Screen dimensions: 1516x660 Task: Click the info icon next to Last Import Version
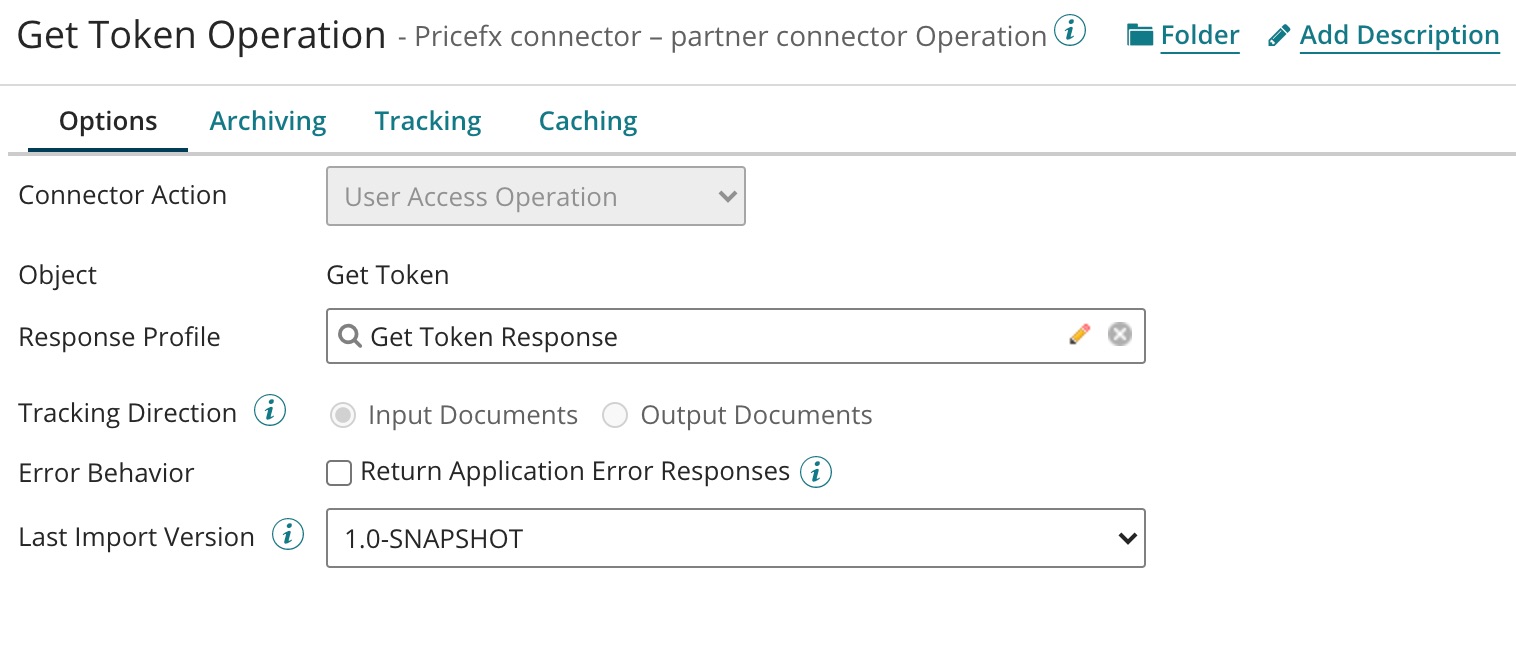pyautogui.click(x=288, y=535)
